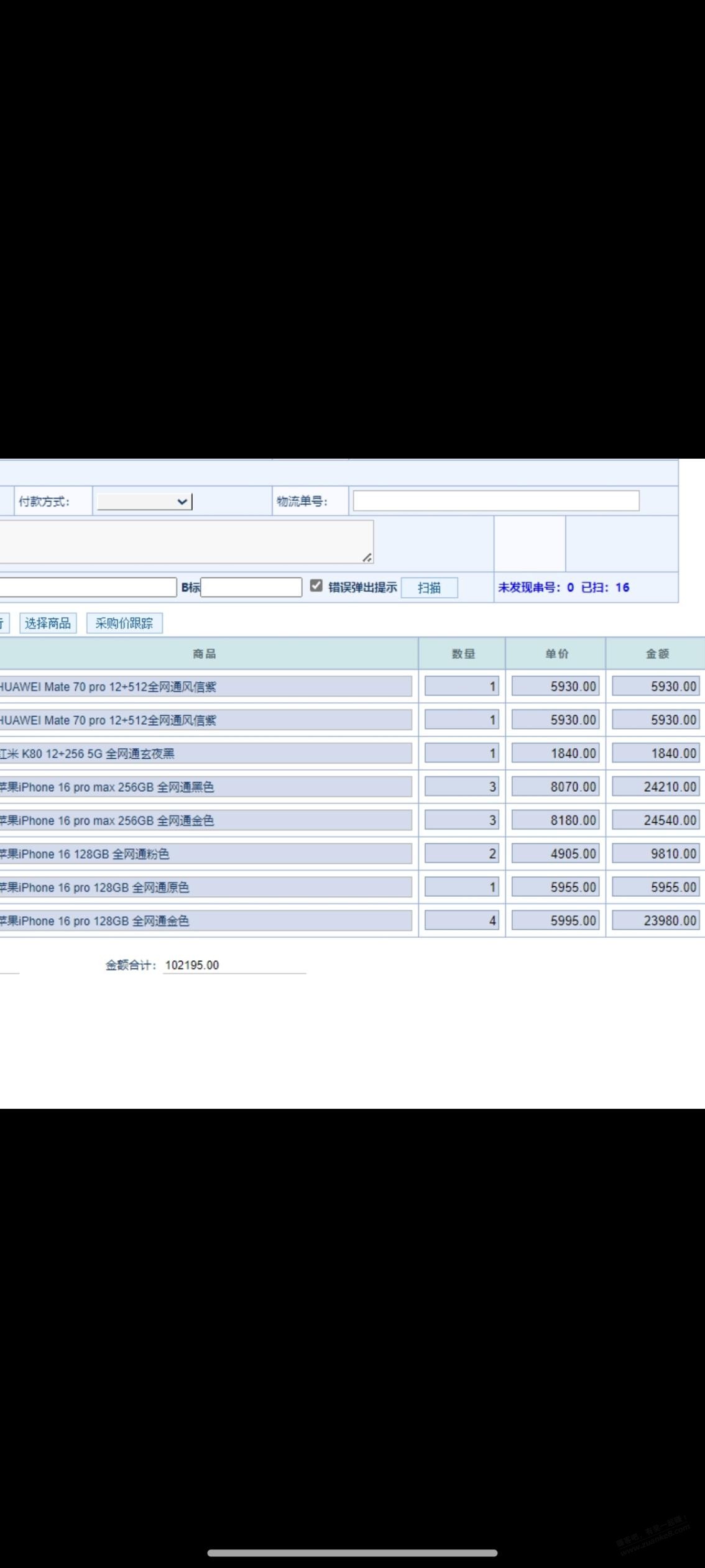
Task: Click the 采购价跟踪 button
Action: 124,623
